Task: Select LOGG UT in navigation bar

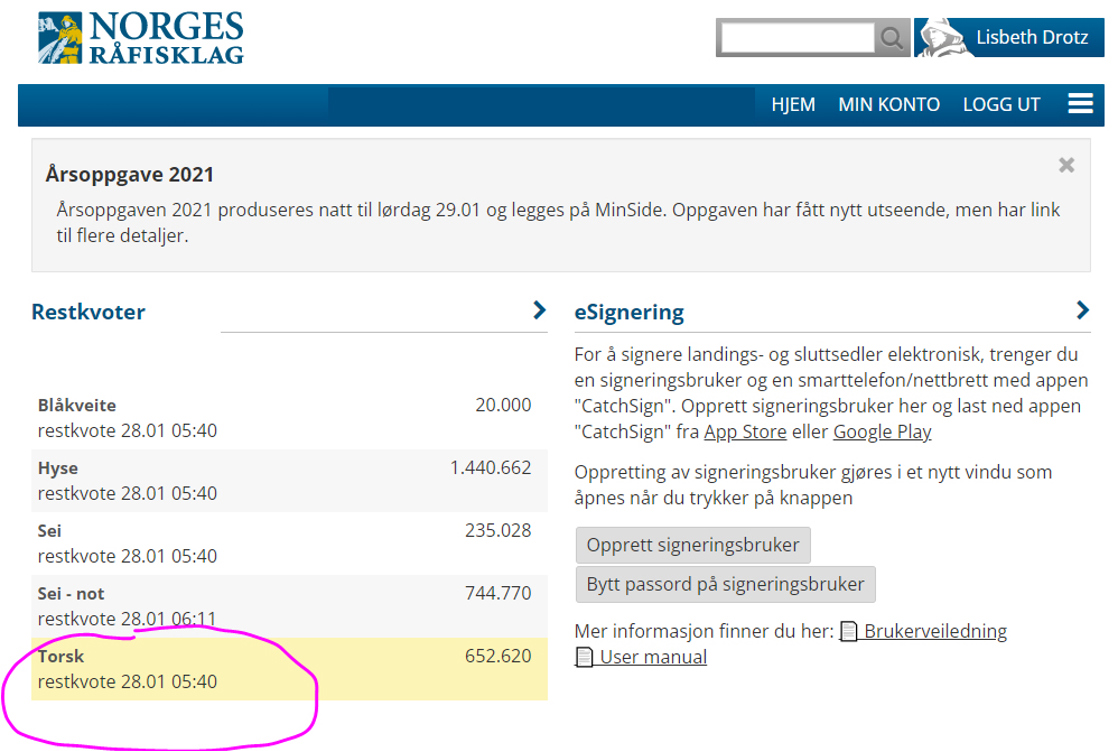Action: click(x=1001, y=105)
